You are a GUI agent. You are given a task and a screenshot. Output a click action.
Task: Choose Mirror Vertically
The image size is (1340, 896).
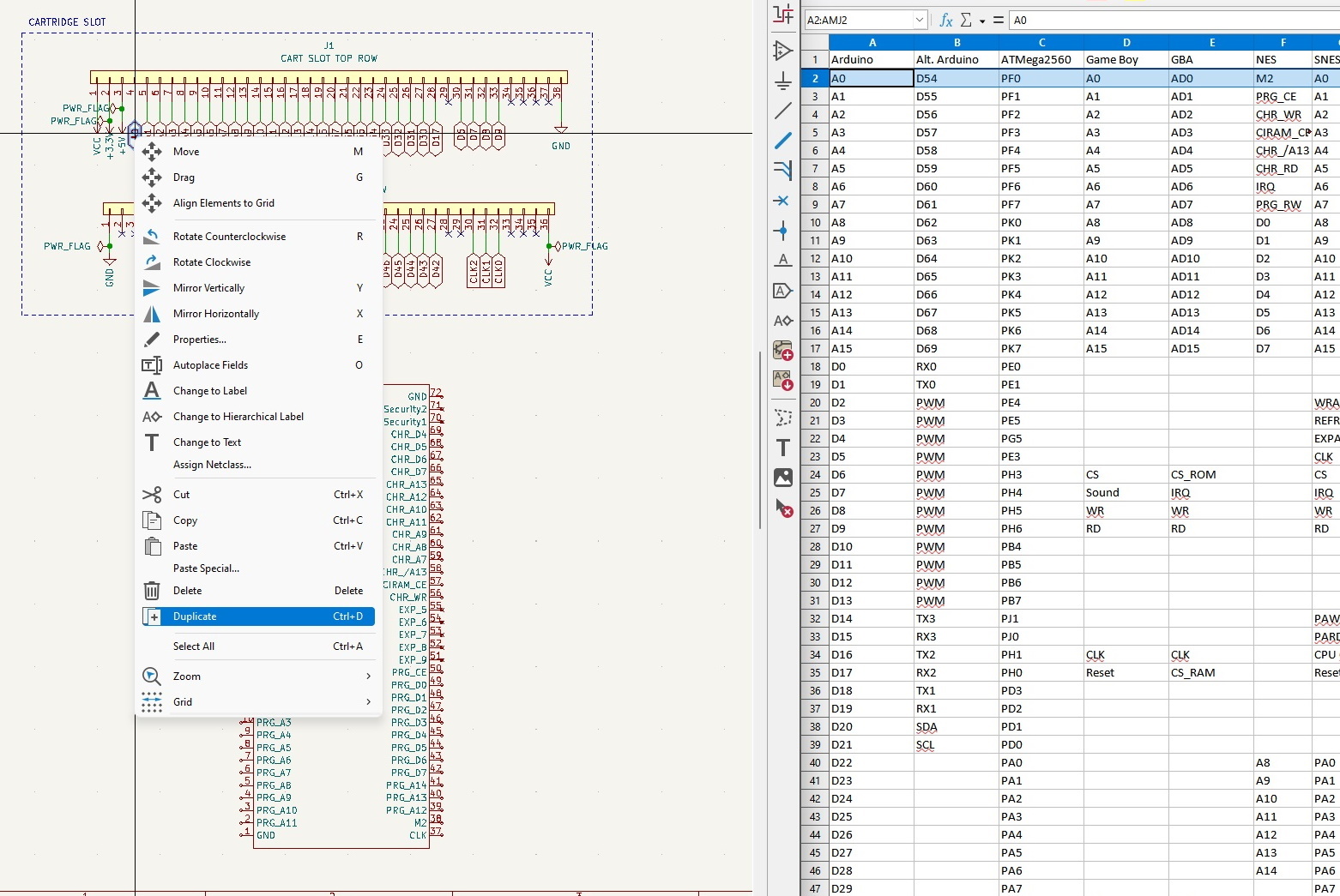258,288
